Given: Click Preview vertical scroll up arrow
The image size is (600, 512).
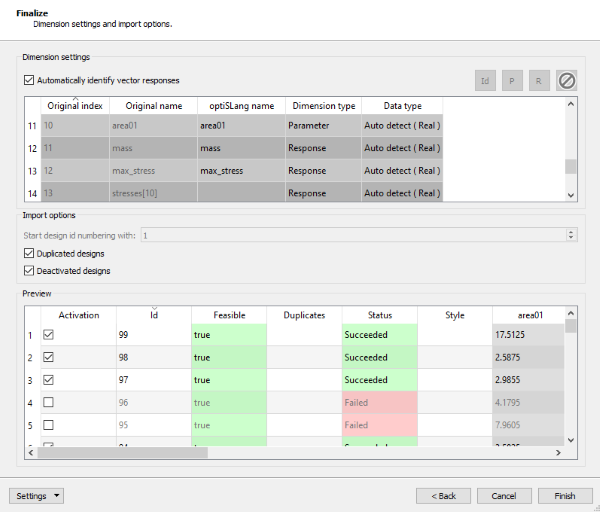Looking at the screenshot, I should (x=571, y=313).
